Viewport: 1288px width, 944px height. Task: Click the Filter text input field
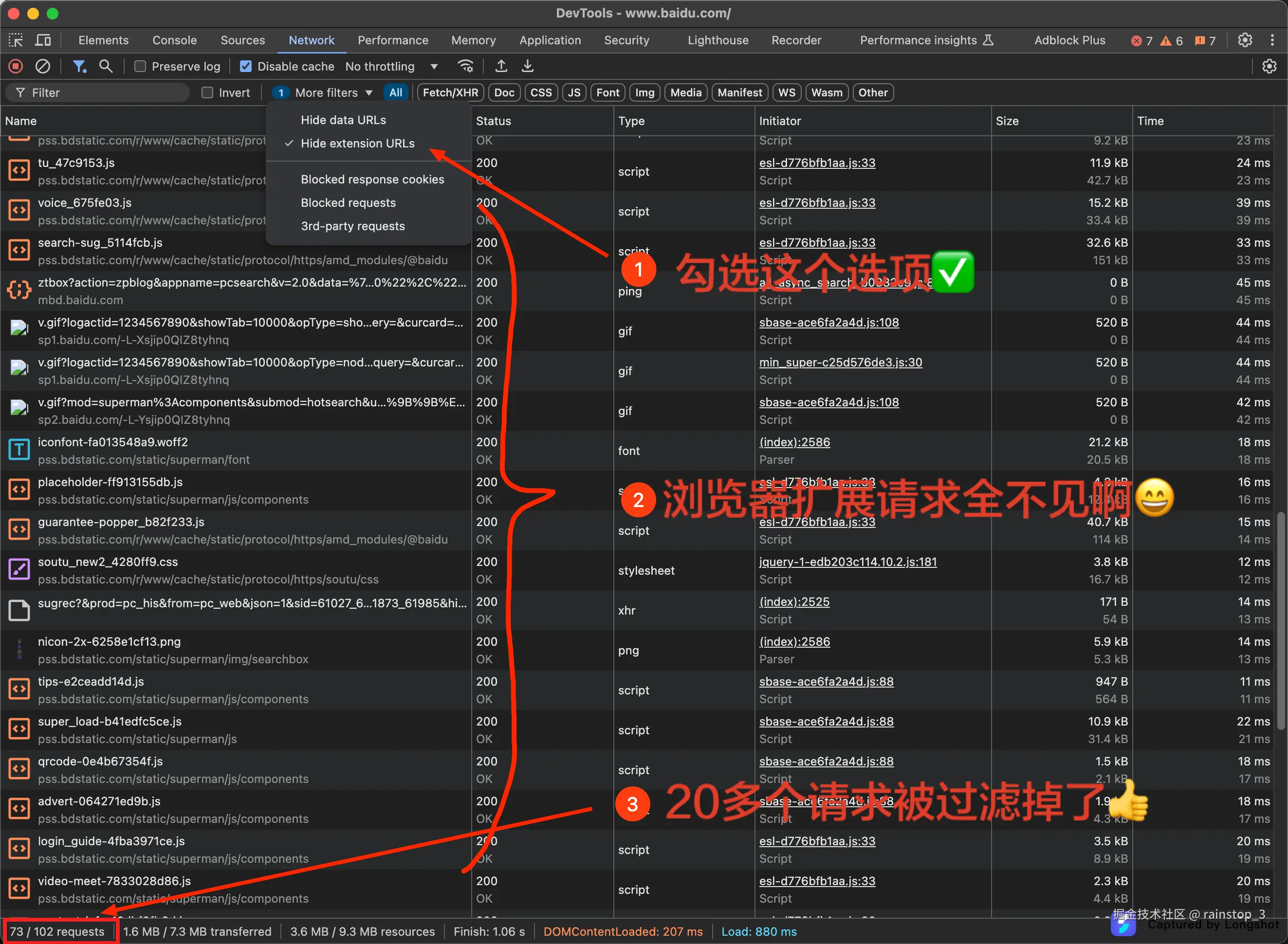coord(97,92)
